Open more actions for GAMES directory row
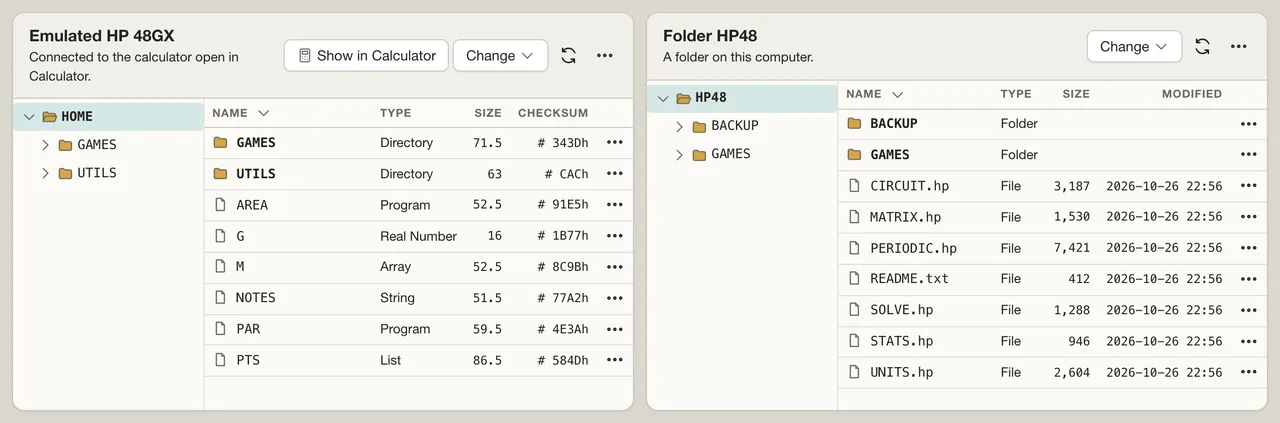 pos(614,143)
